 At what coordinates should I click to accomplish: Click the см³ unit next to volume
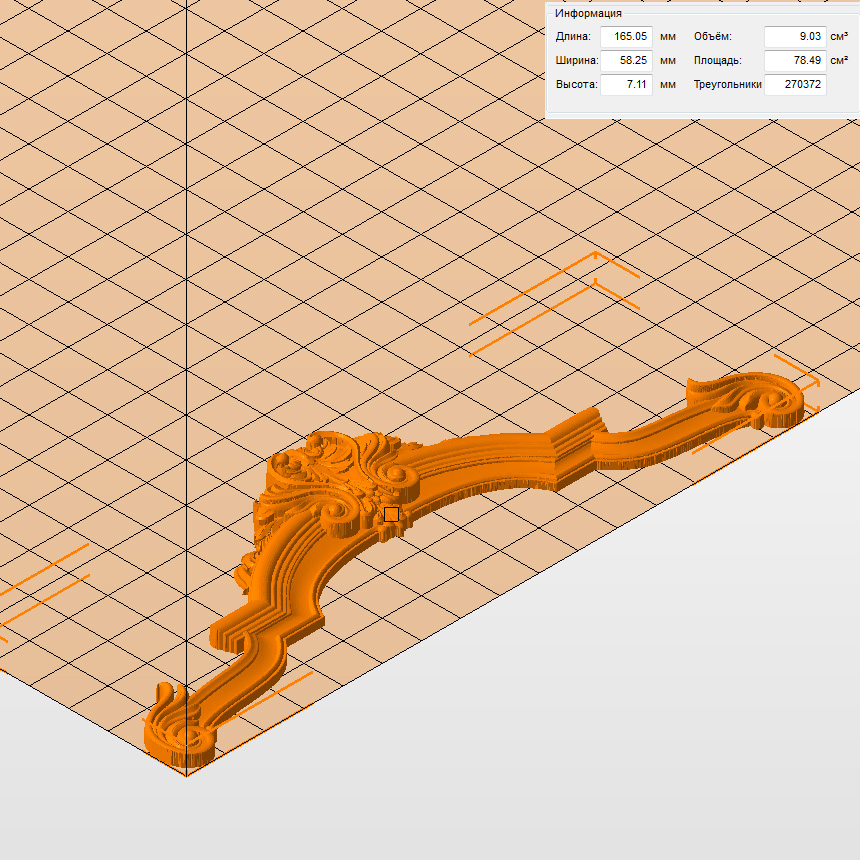[x=839, y=37]
